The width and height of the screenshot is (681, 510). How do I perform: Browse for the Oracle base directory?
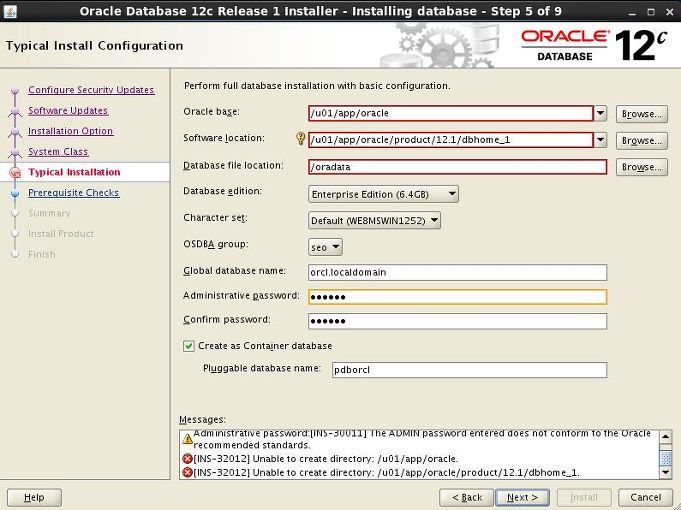[x=641, y=114]
